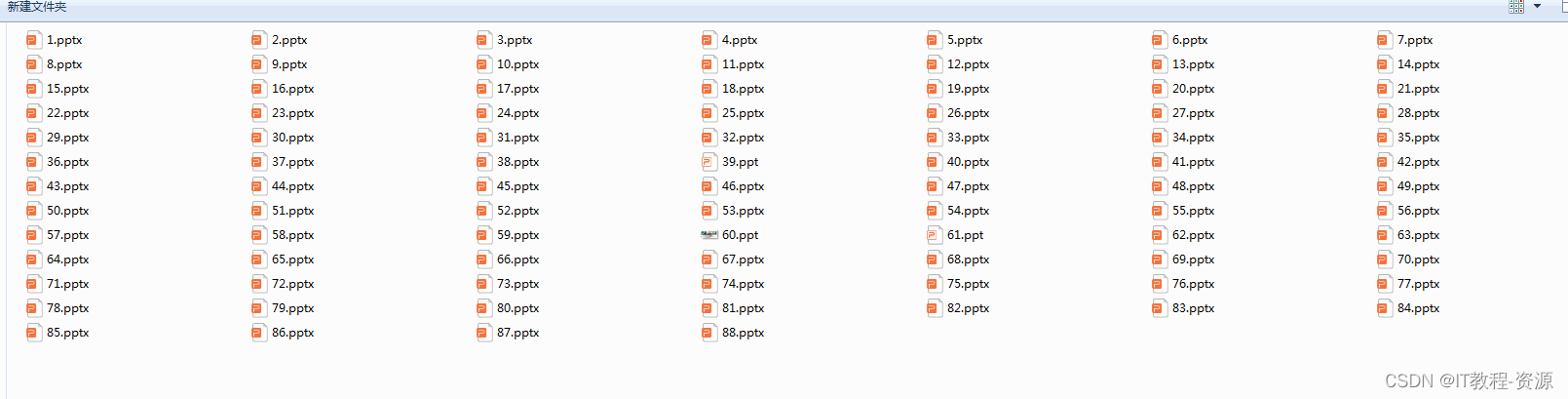Click the 33.pptx file icon
This screenshot has height=399, width=1568.
point(934,138)
